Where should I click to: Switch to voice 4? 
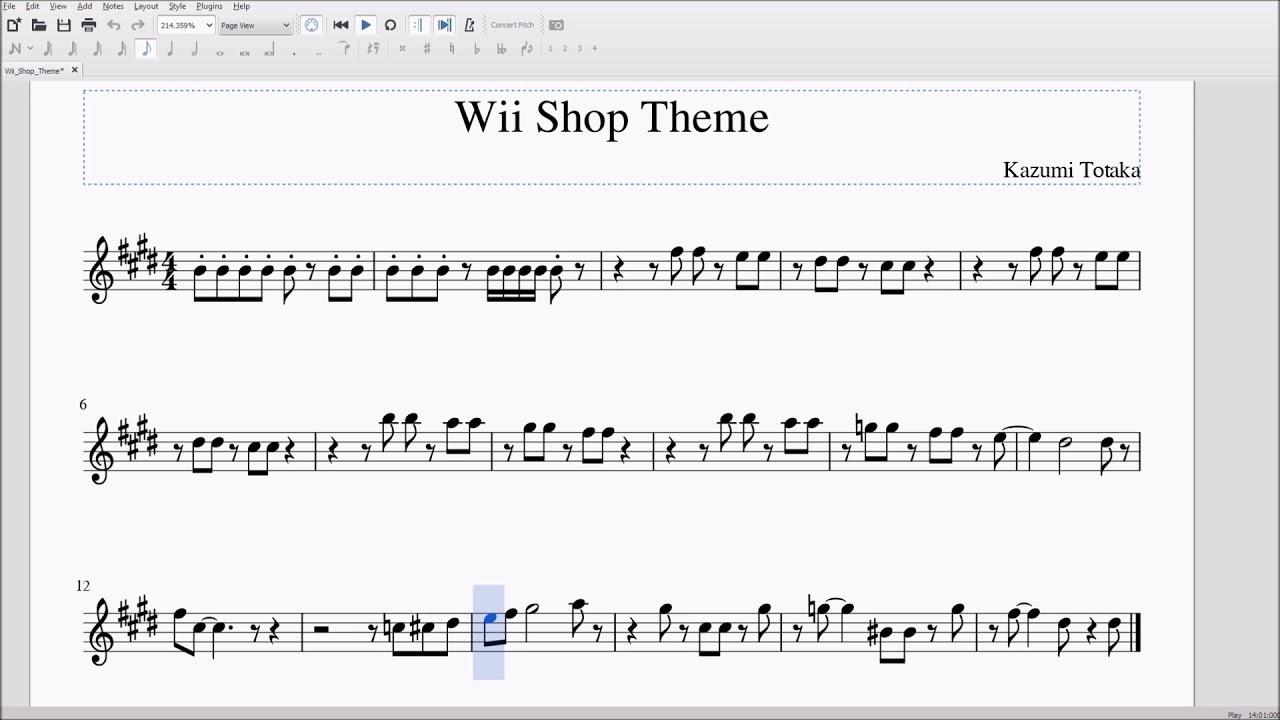pyautogui.click(x=594, y=48)
